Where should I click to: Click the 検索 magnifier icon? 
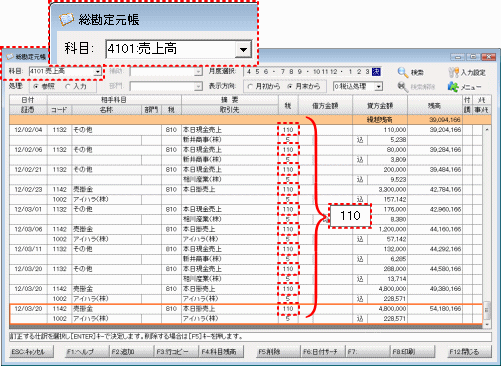[x=402, y=72]
